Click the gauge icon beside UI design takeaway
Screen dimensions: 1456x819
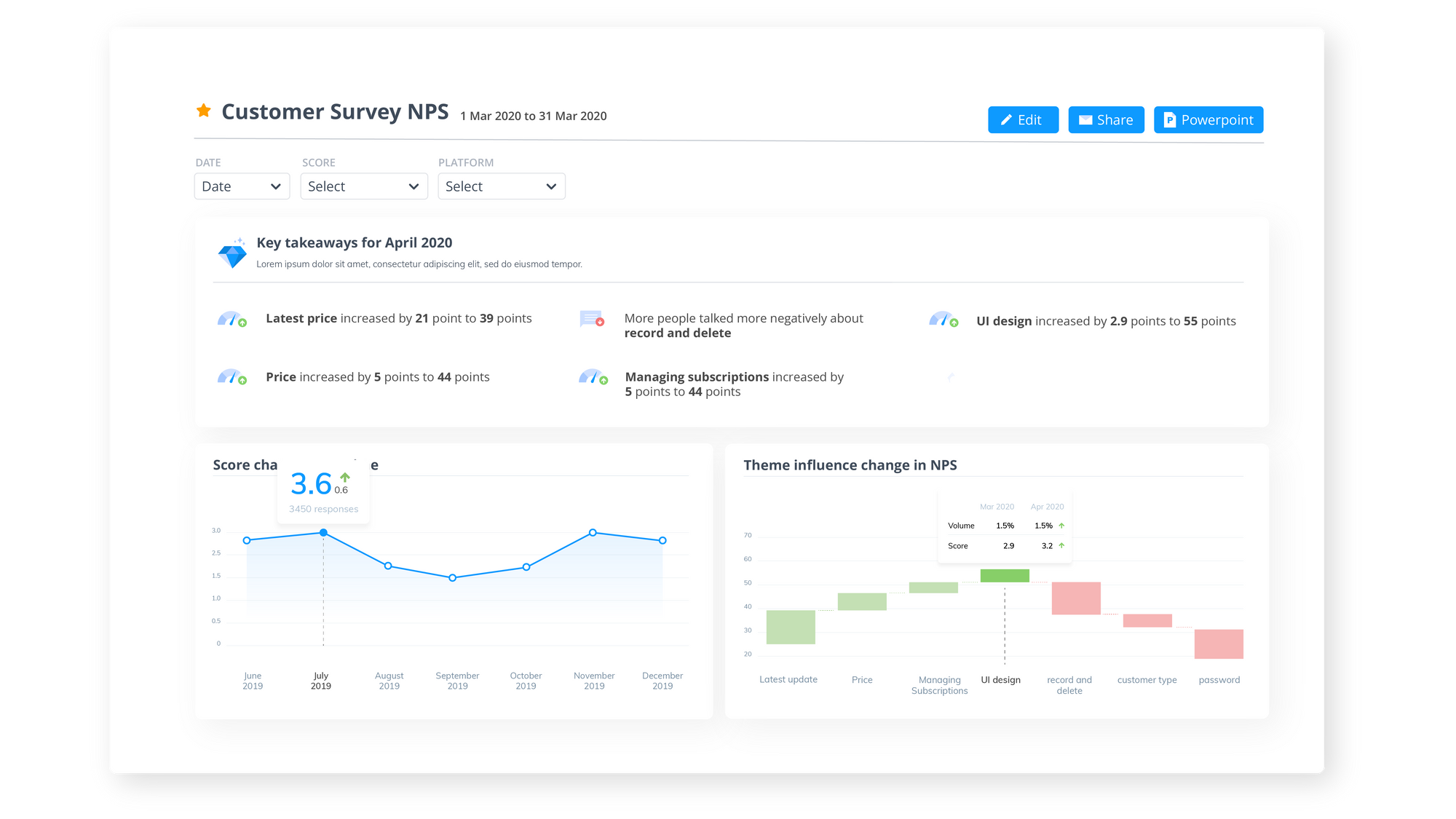943,319
